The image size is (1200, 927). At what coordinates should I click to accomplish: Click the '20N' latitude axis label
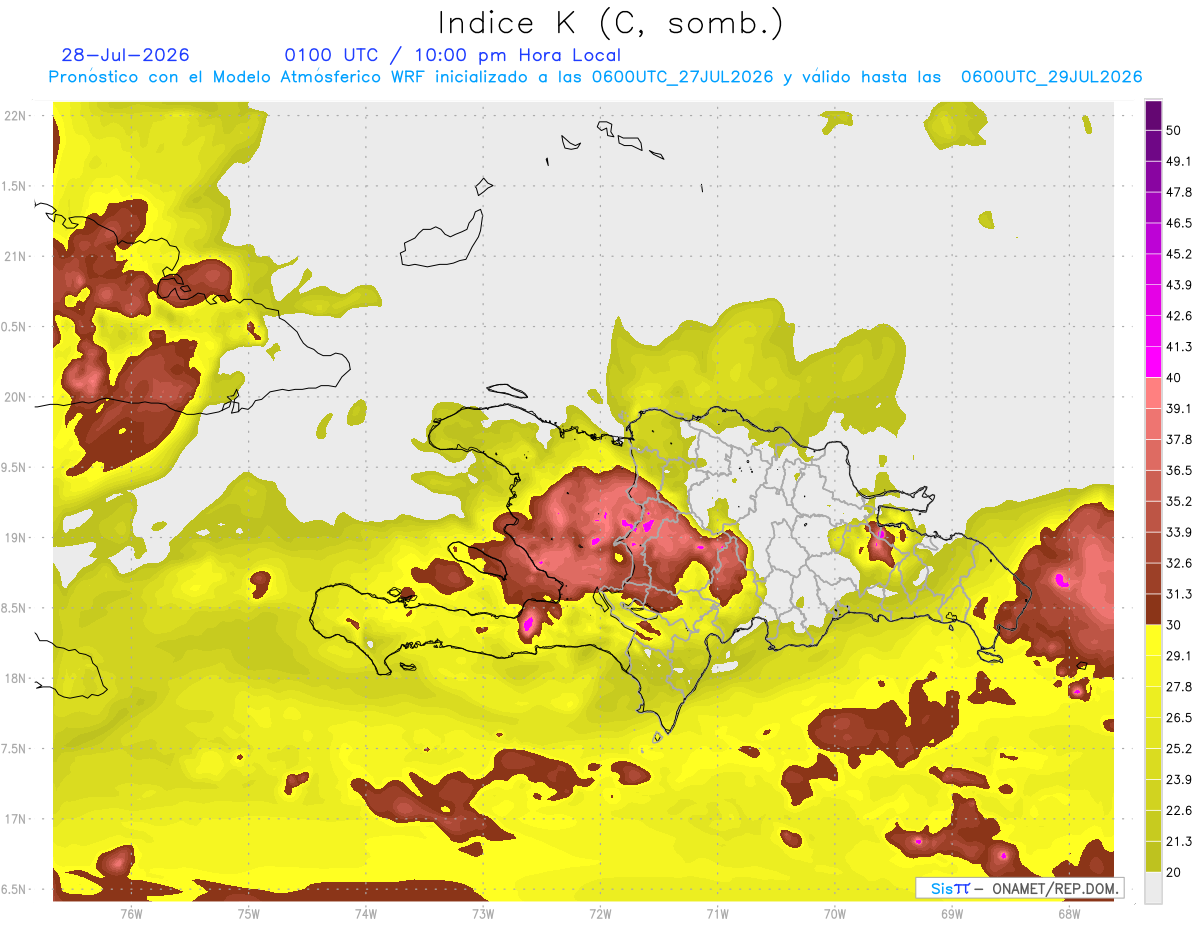tap(16, 397)
